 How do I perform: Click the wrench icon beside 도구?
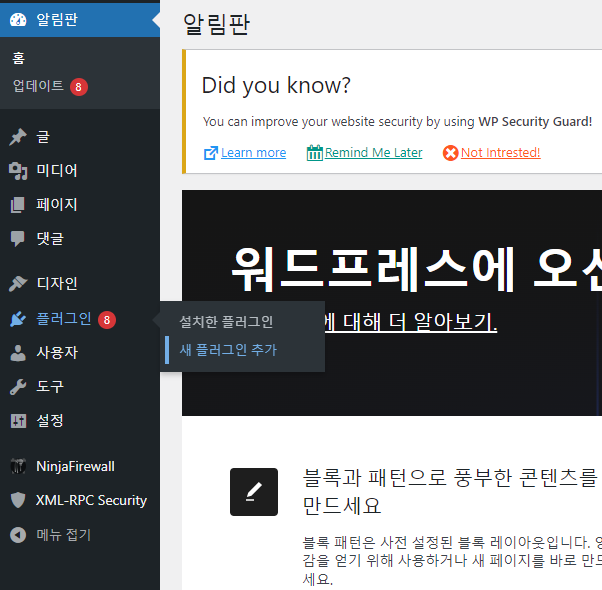click(x=18, y=387)
